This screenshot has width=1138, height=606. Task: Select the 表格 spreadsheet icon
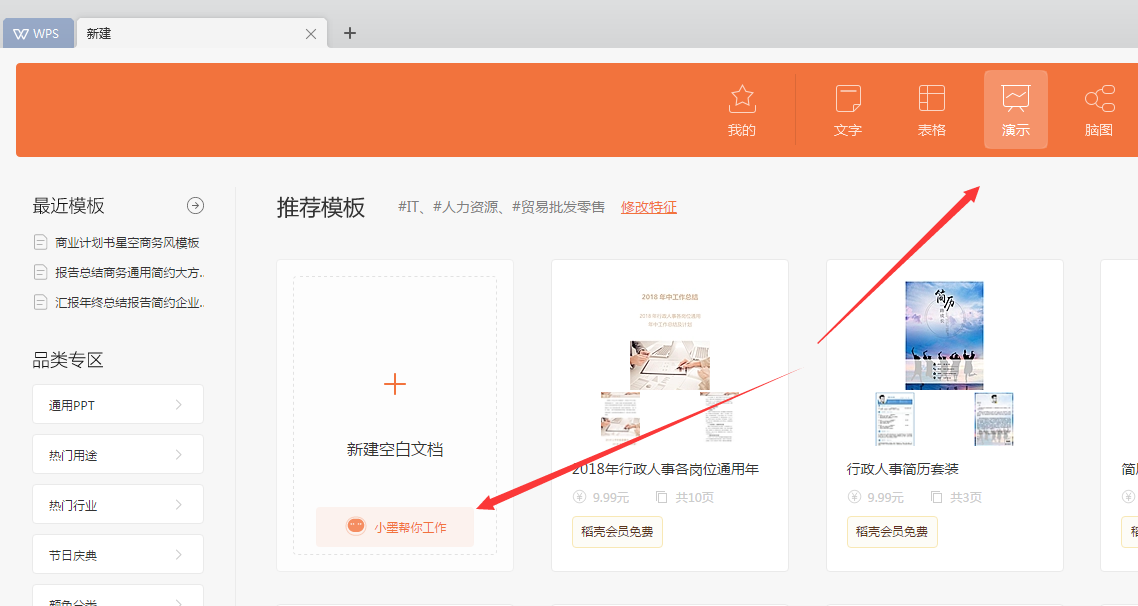pos(931,99)
